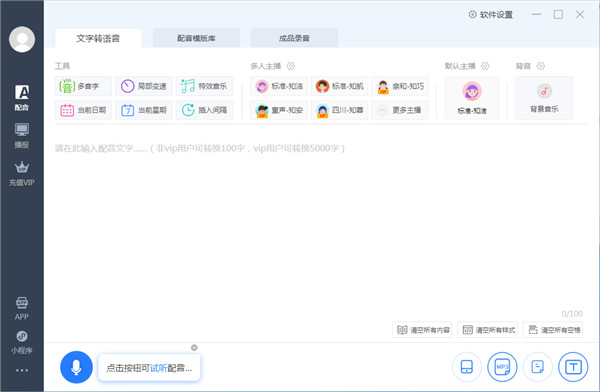
Task: Select the 局部变速 speed tool
Action: (x=144, y=86)
